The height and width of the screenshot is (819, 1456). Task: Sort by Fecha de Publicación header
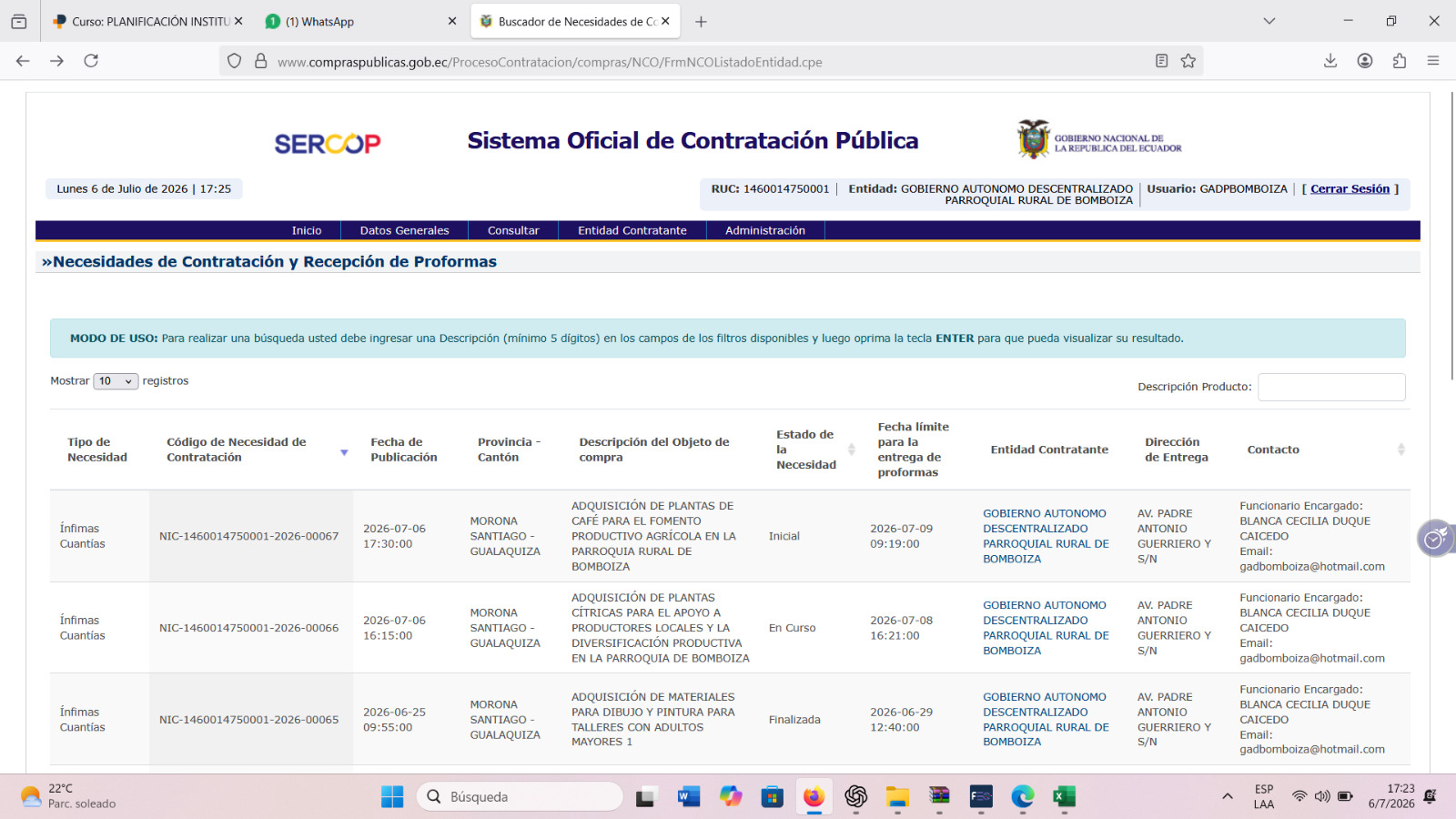[404, 450]
